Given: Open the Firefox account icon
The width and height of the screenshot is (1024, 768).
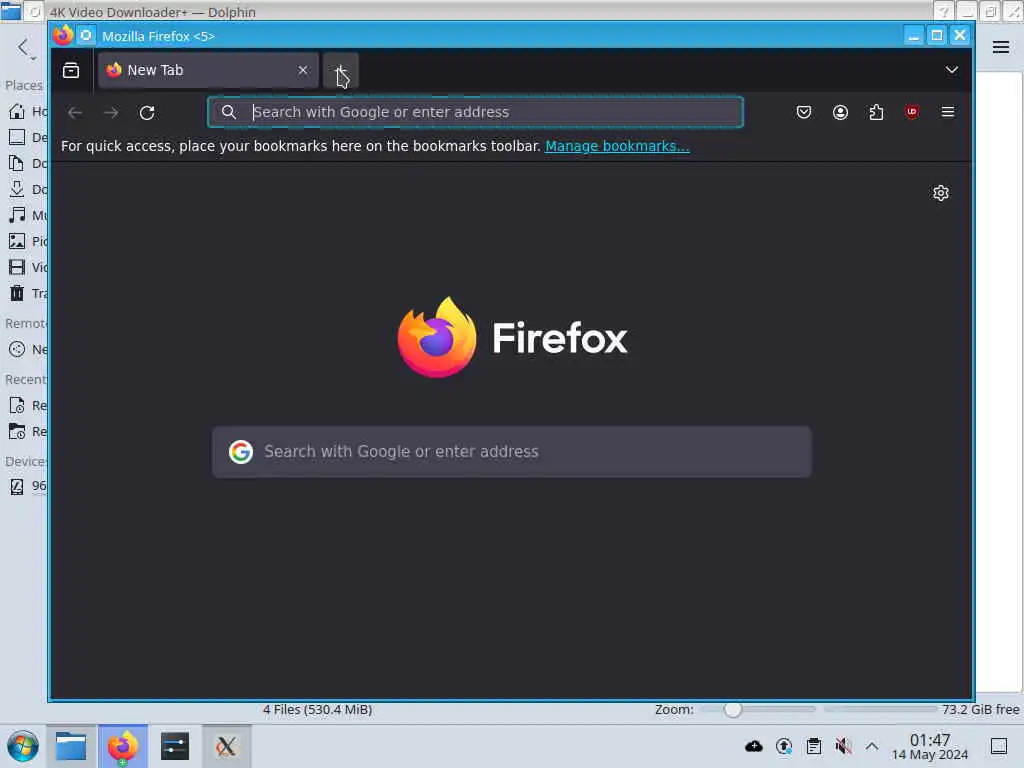Looking at the screenshot, I should tap(840, 112).
